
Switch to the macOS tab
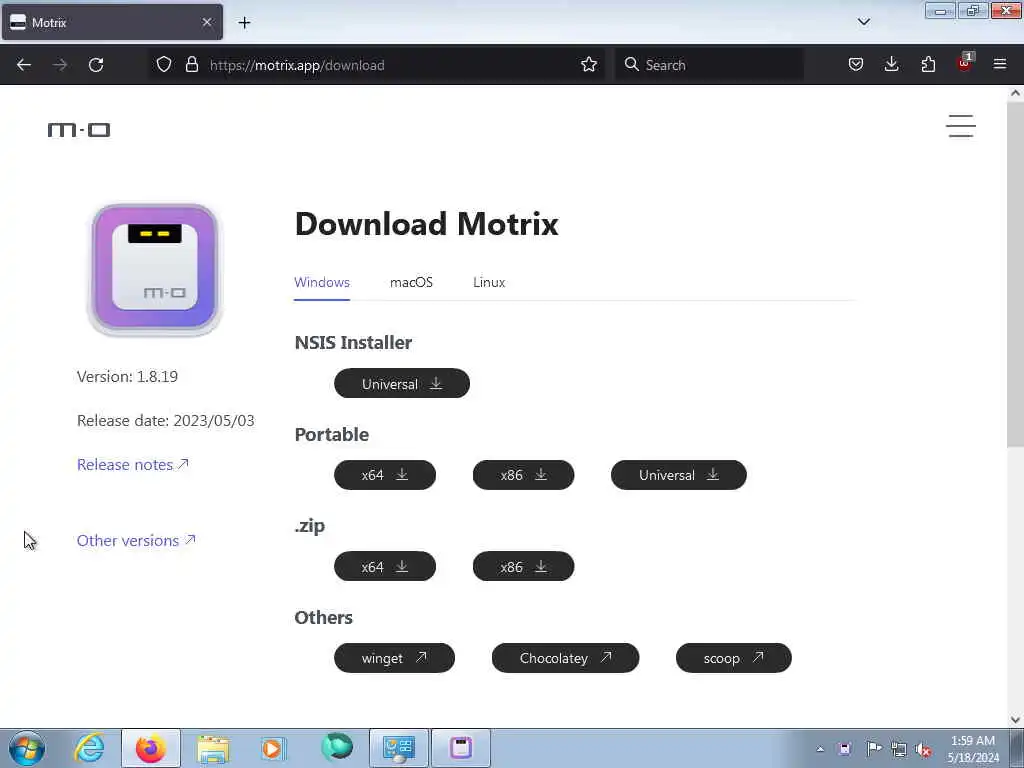411,282
